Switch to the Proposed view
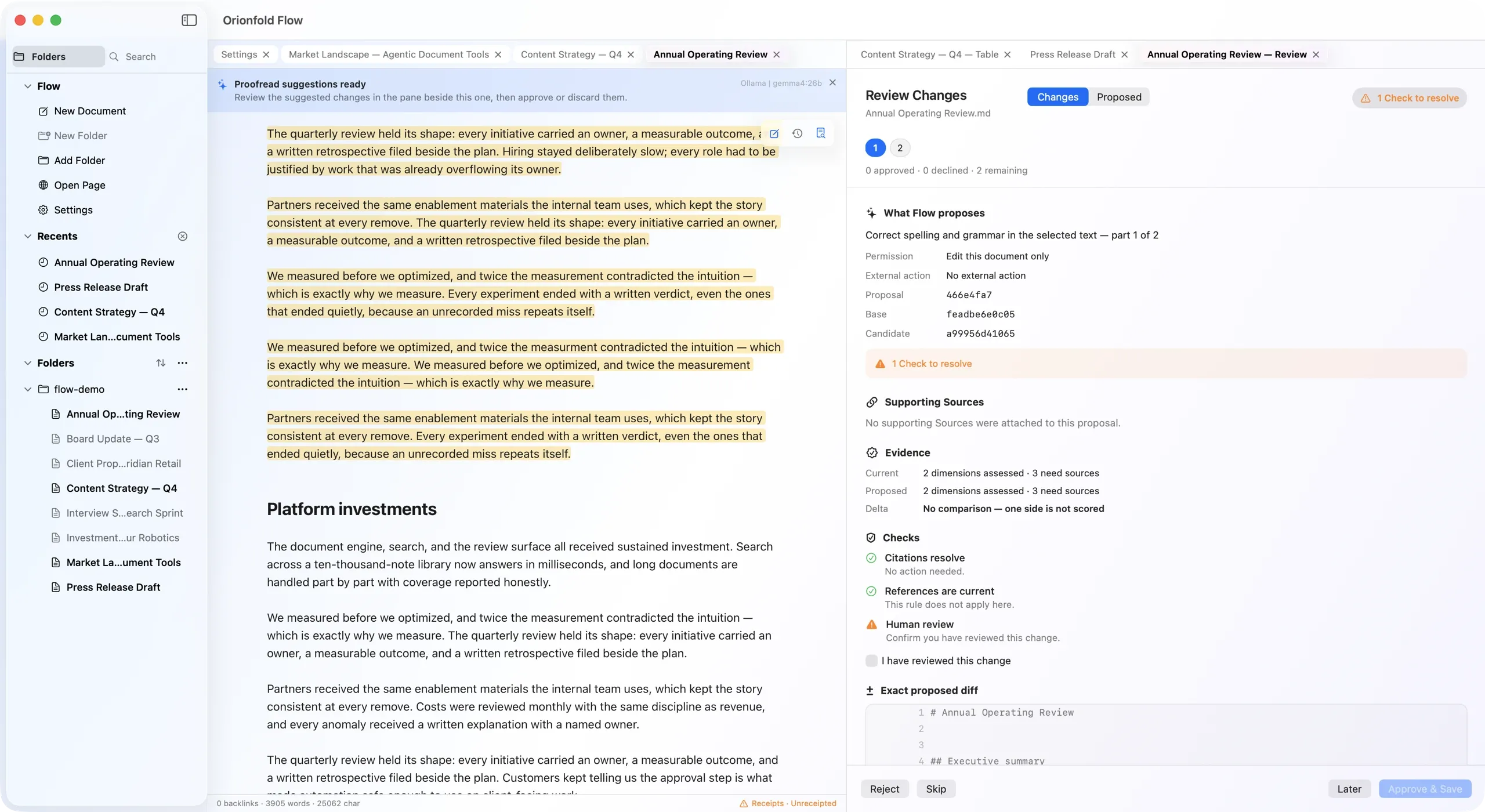Viewport: 1485px width, 812px height. click(x=1119, y=97)
